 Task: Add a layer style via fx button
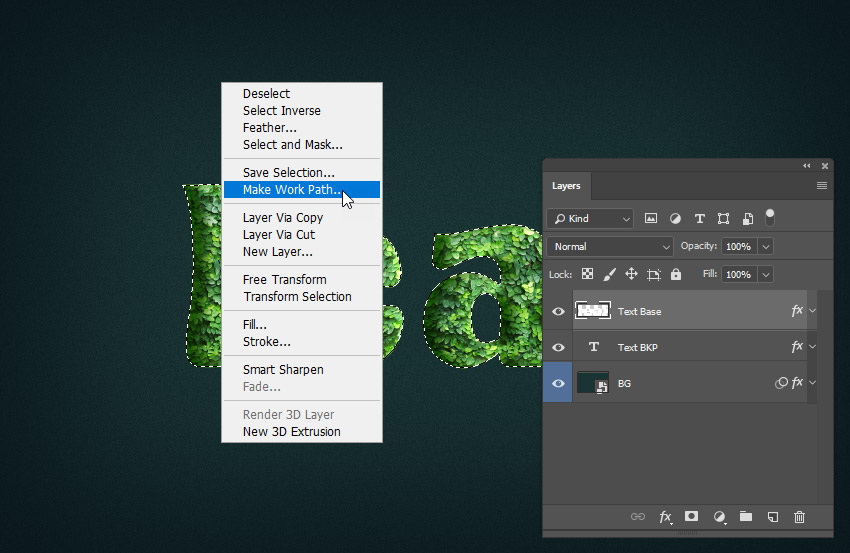click(x=666, y=517)
